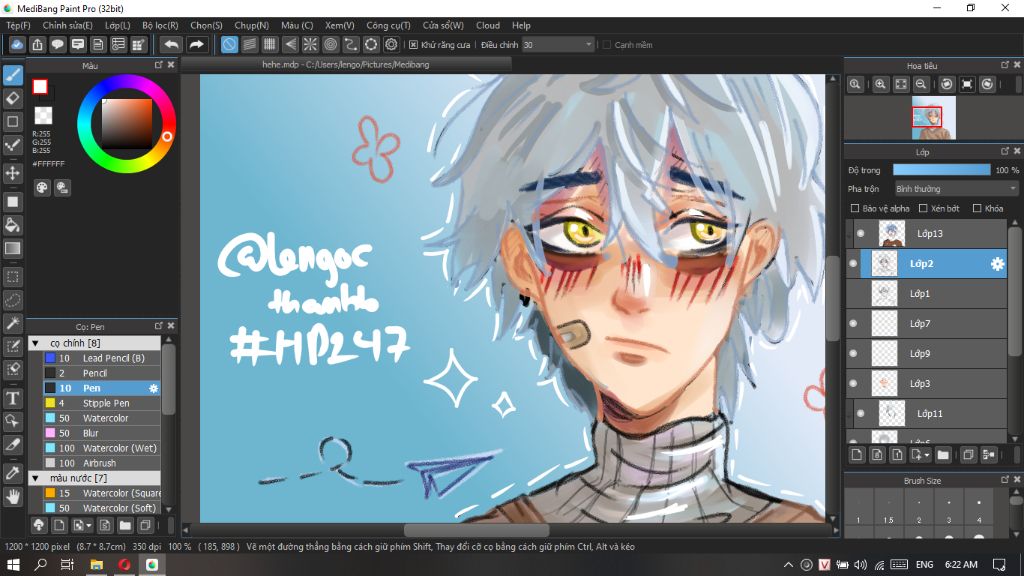Click the Redo arrow
The image size is (1024, 576).
coord(196,44)
